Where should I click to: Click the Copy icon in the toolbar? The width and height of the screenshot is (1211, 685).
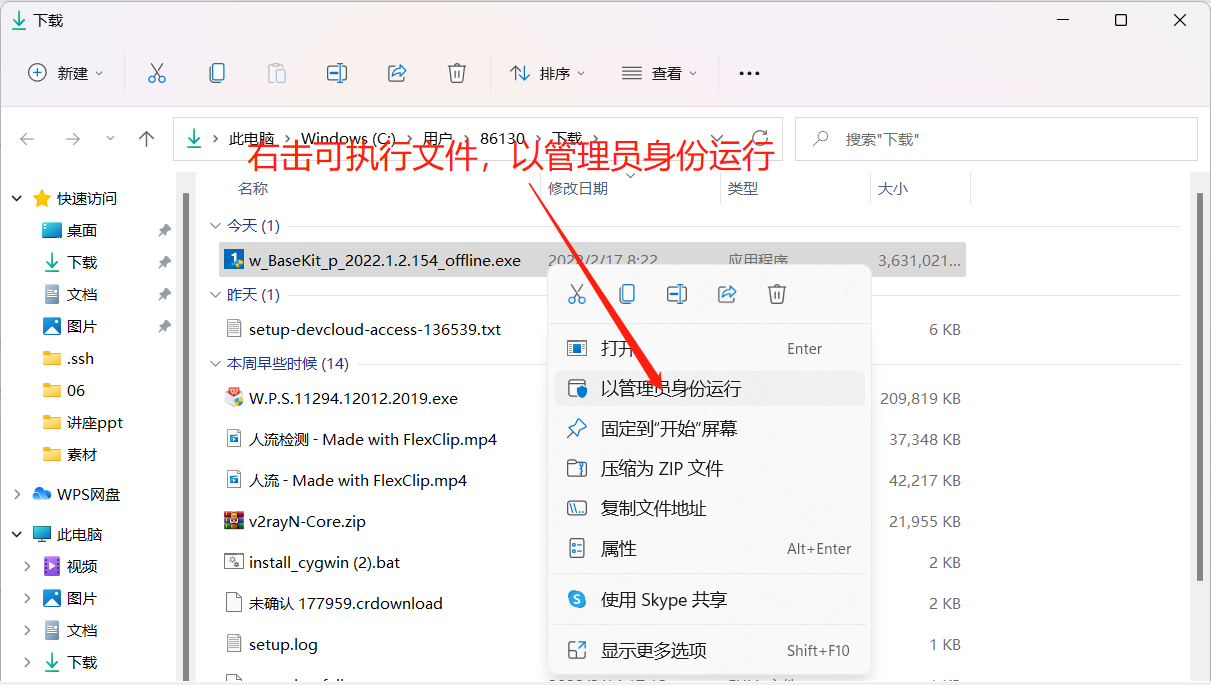tap(217, 73)
